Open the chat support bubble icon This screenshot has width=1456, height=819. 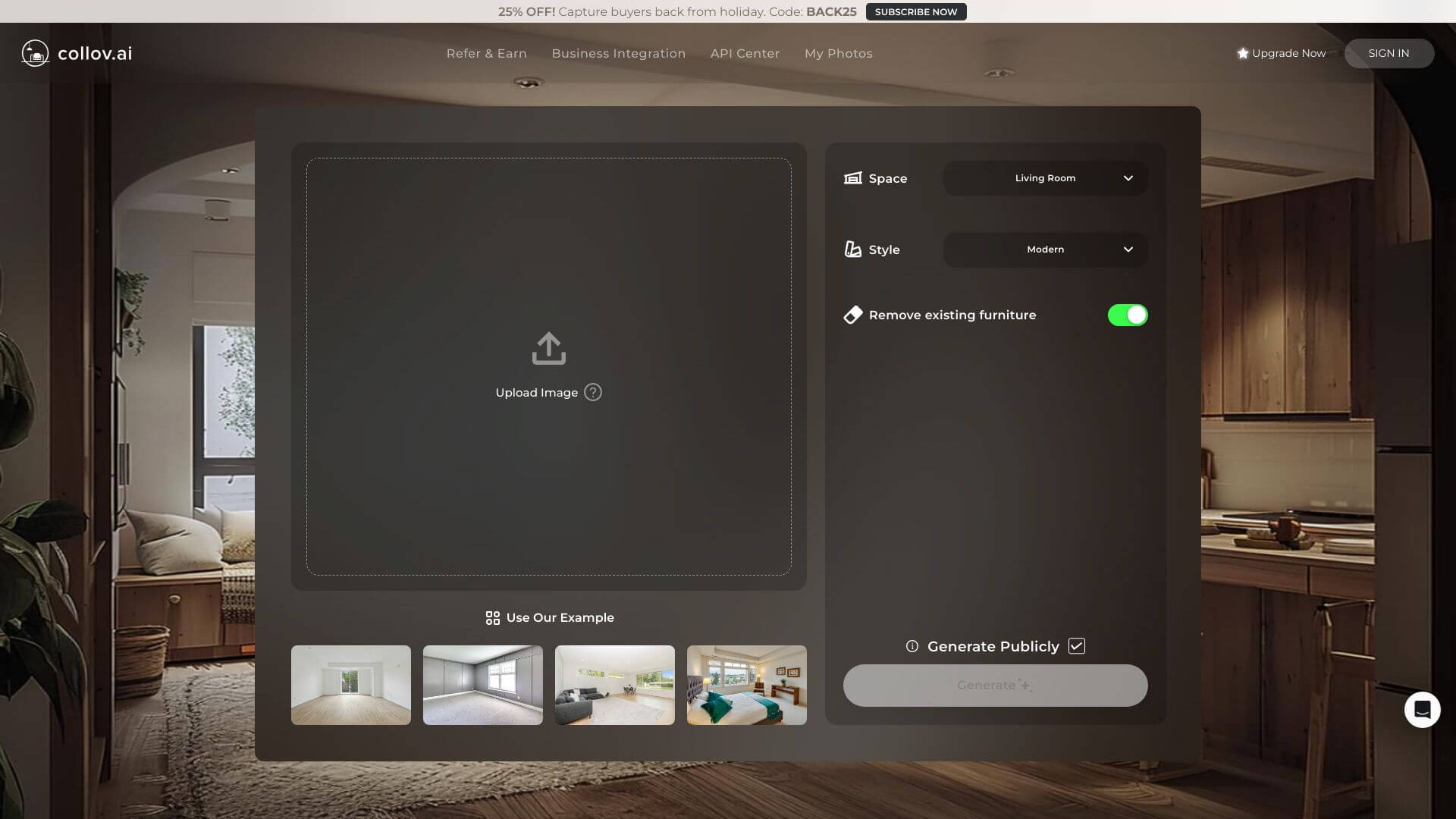(x=1422, y=710)
